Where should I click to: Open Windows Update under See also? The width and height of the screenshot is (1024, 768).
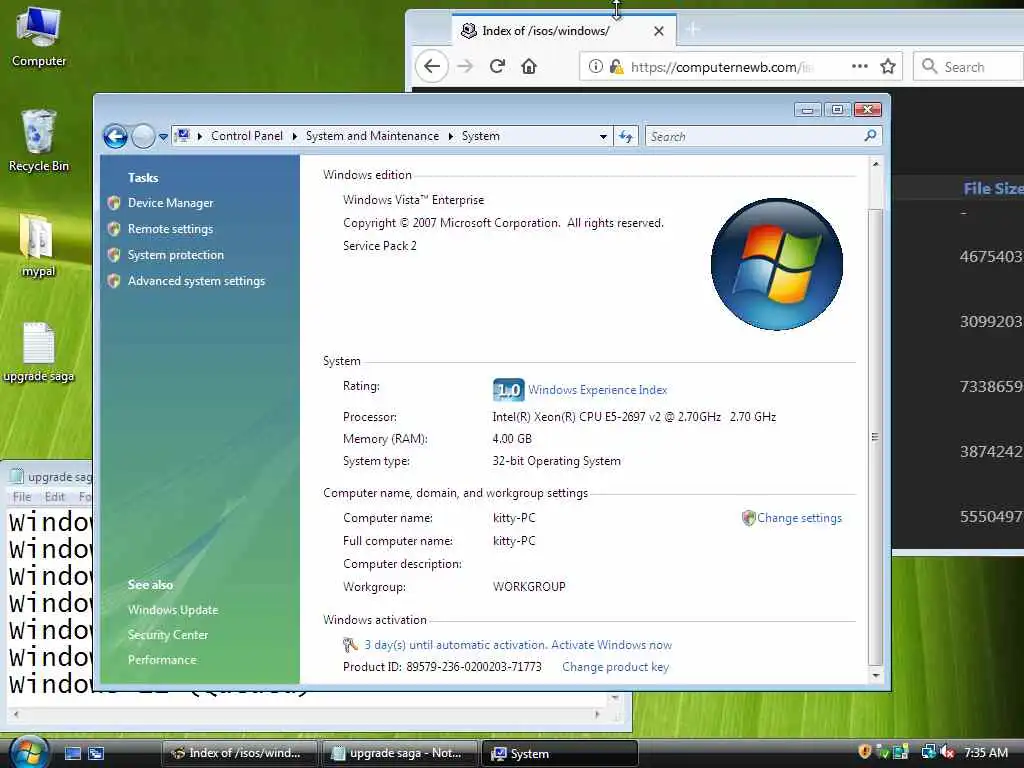coord(173,610)
